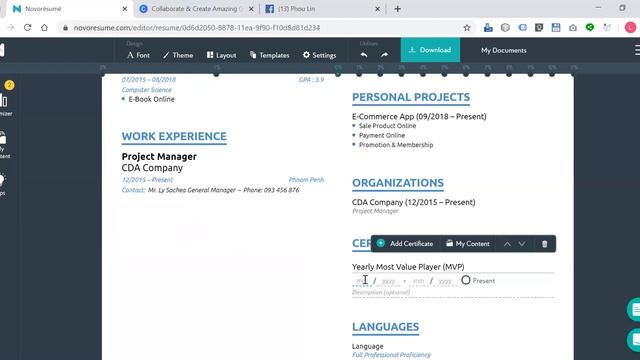Close the Facebook browser tab
This screenshot has height=360, width=640.
coord(378,9)
